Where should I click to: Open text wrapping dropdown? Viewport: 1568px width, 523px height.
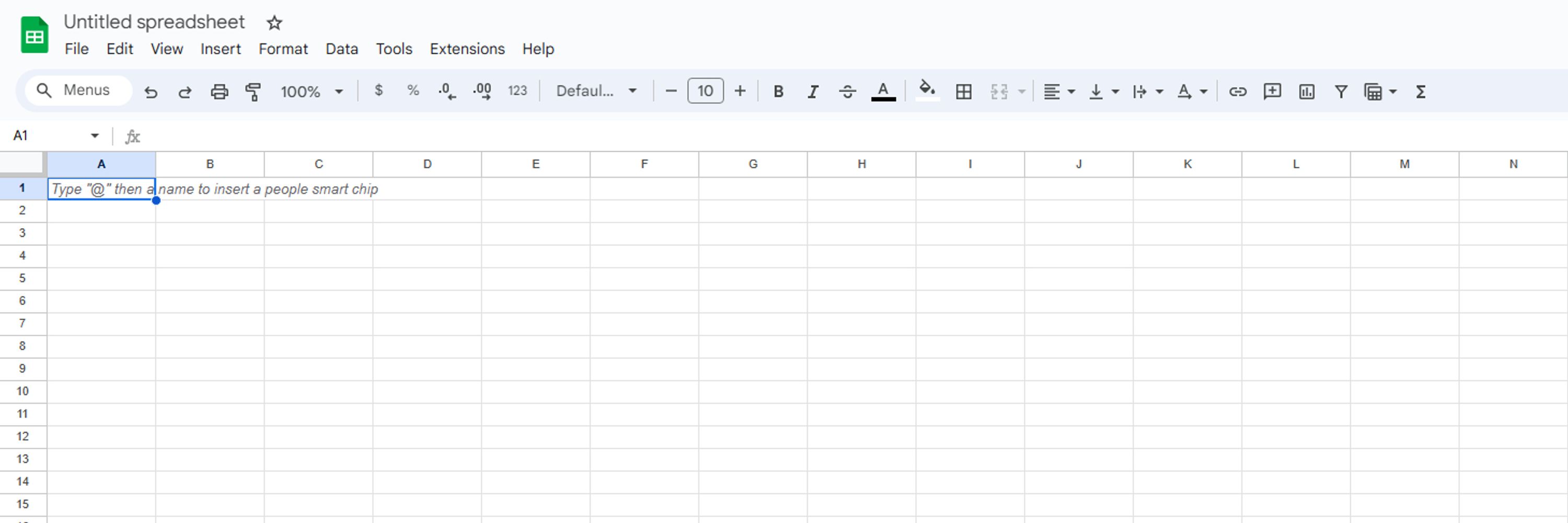1147,92
